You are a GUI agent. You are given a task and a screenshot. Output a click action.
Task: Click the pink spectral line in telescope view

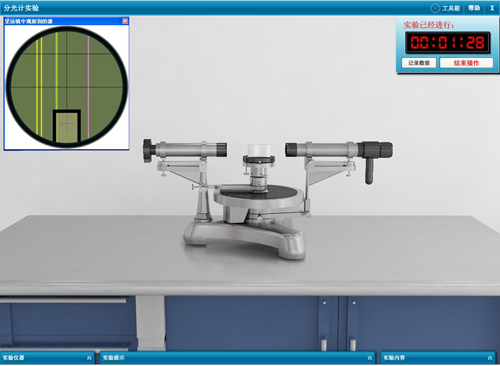pos(88,86)
